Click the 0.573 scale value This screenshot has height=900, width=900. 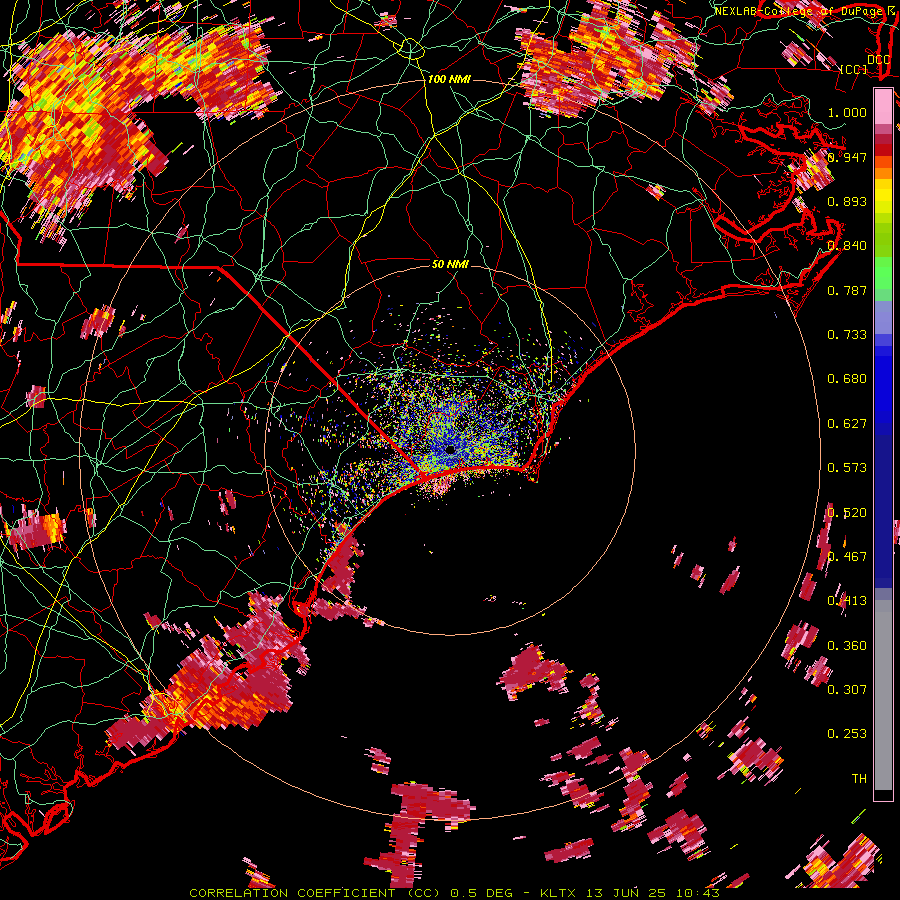click(847, 468)
